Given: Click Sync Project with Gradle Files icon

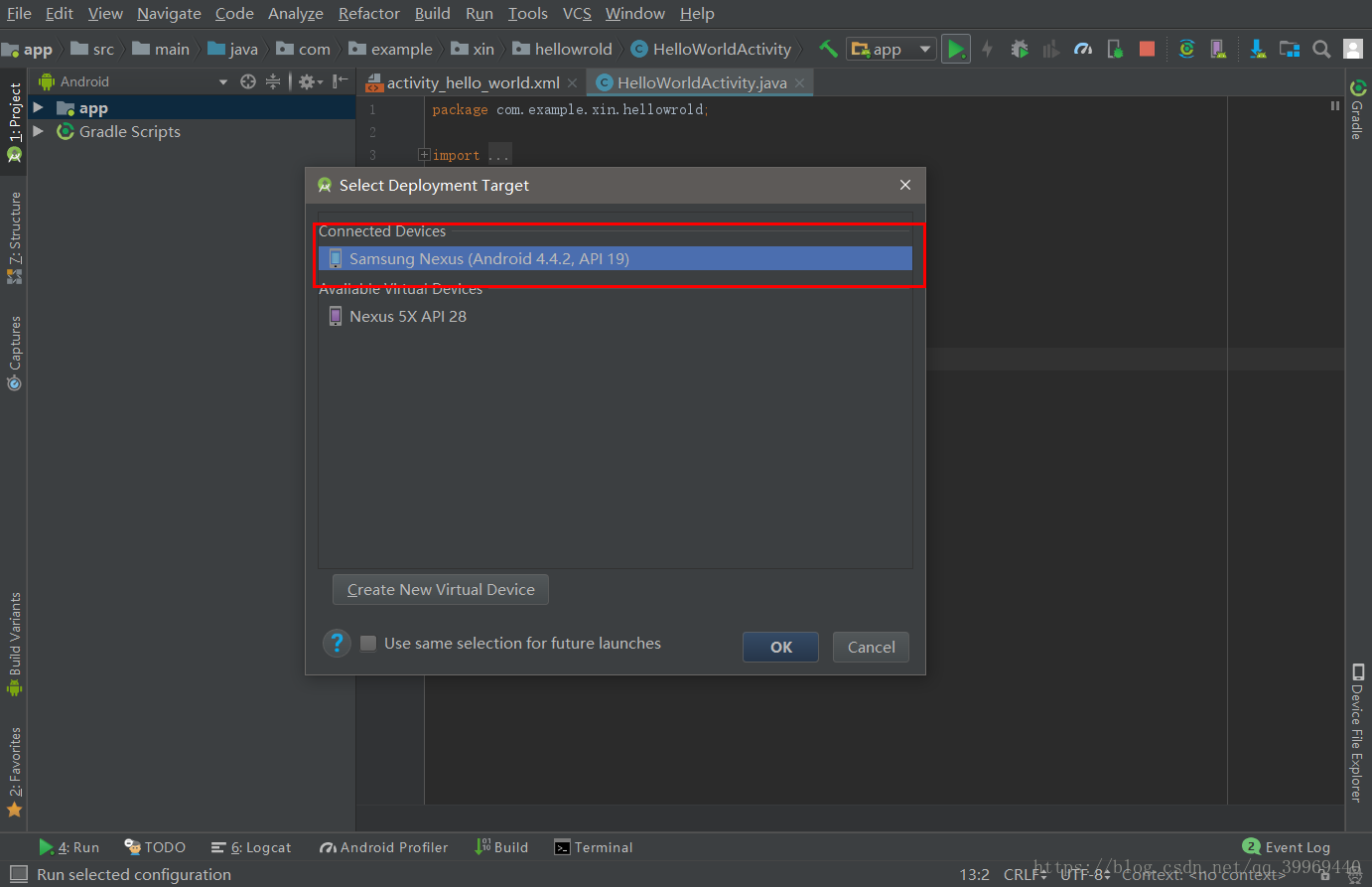Looking at the screenshot, I should coord(1186,49).
